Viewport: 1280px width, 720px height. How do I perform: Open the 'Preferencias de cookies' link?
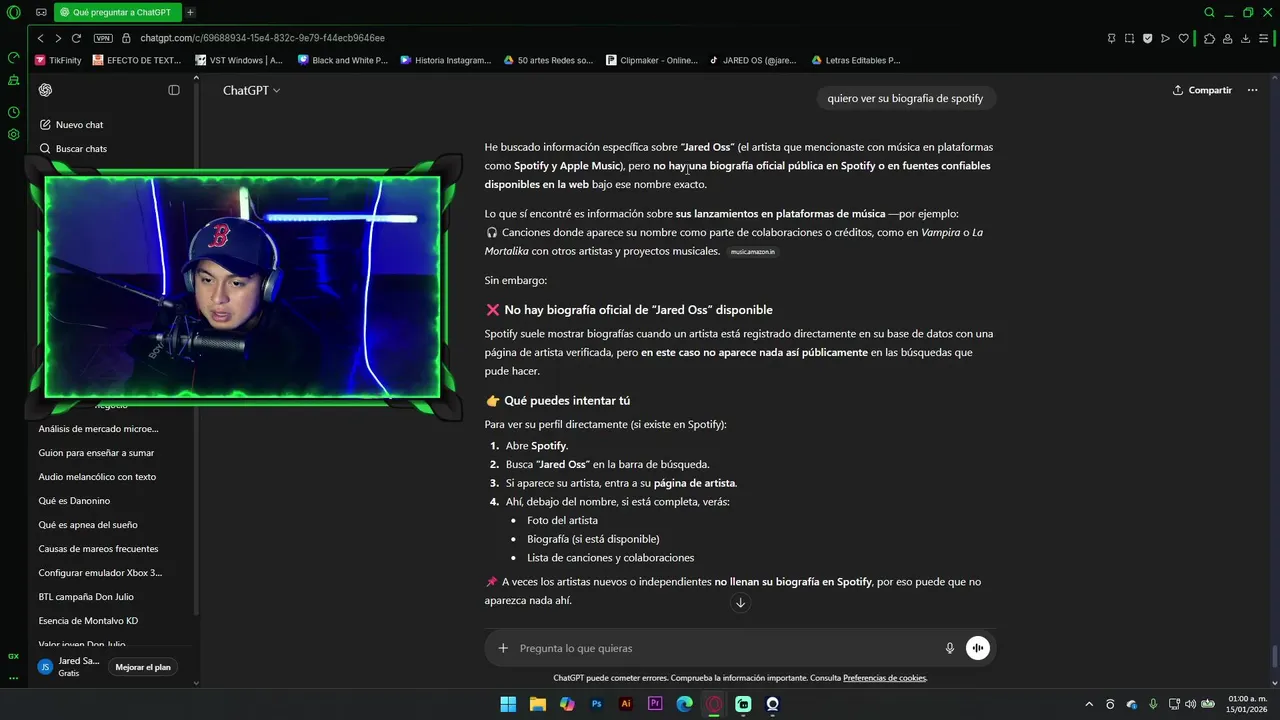point(884,678)
